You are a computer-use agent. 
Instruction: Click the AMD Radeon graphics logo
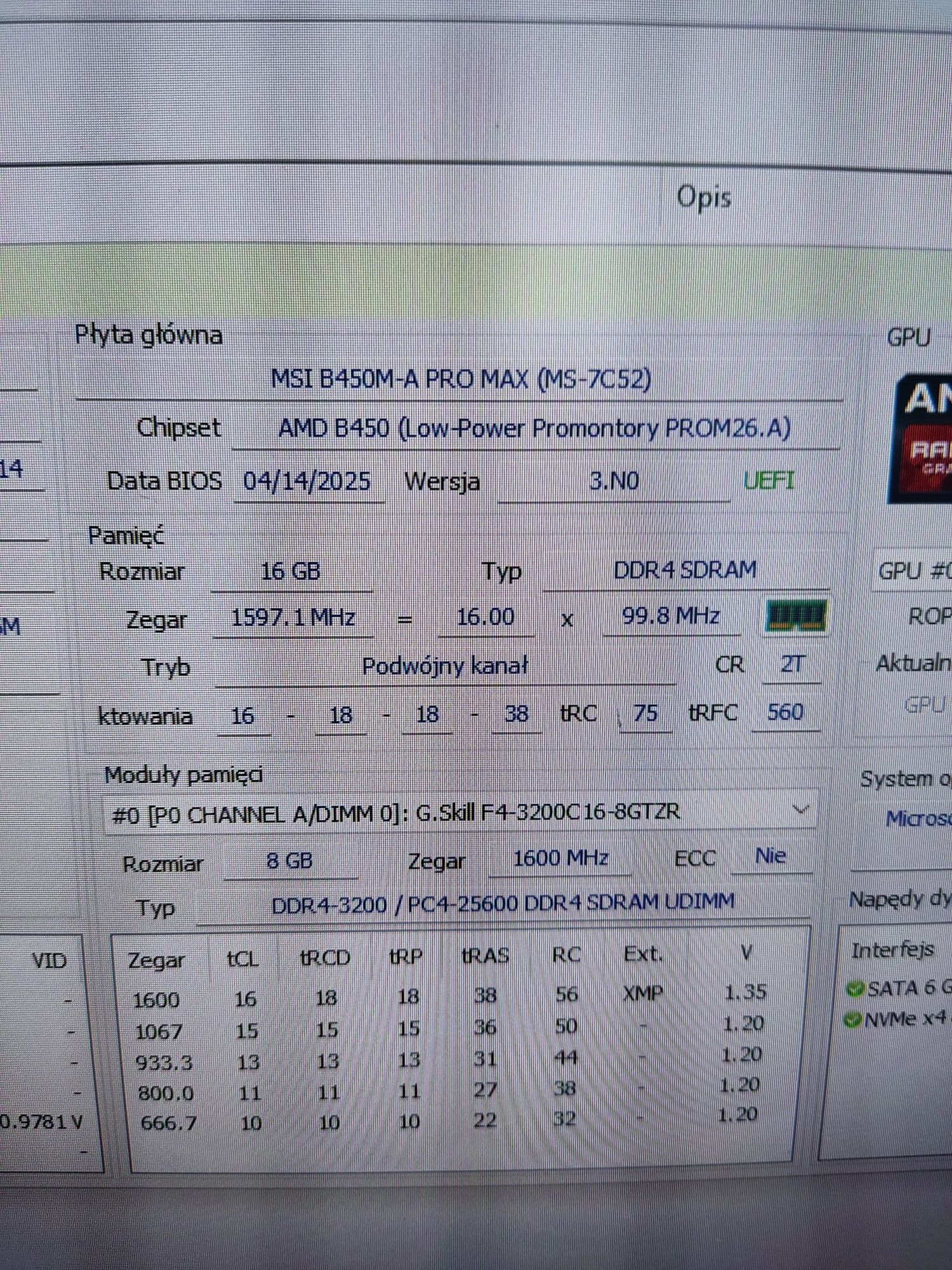919,438
